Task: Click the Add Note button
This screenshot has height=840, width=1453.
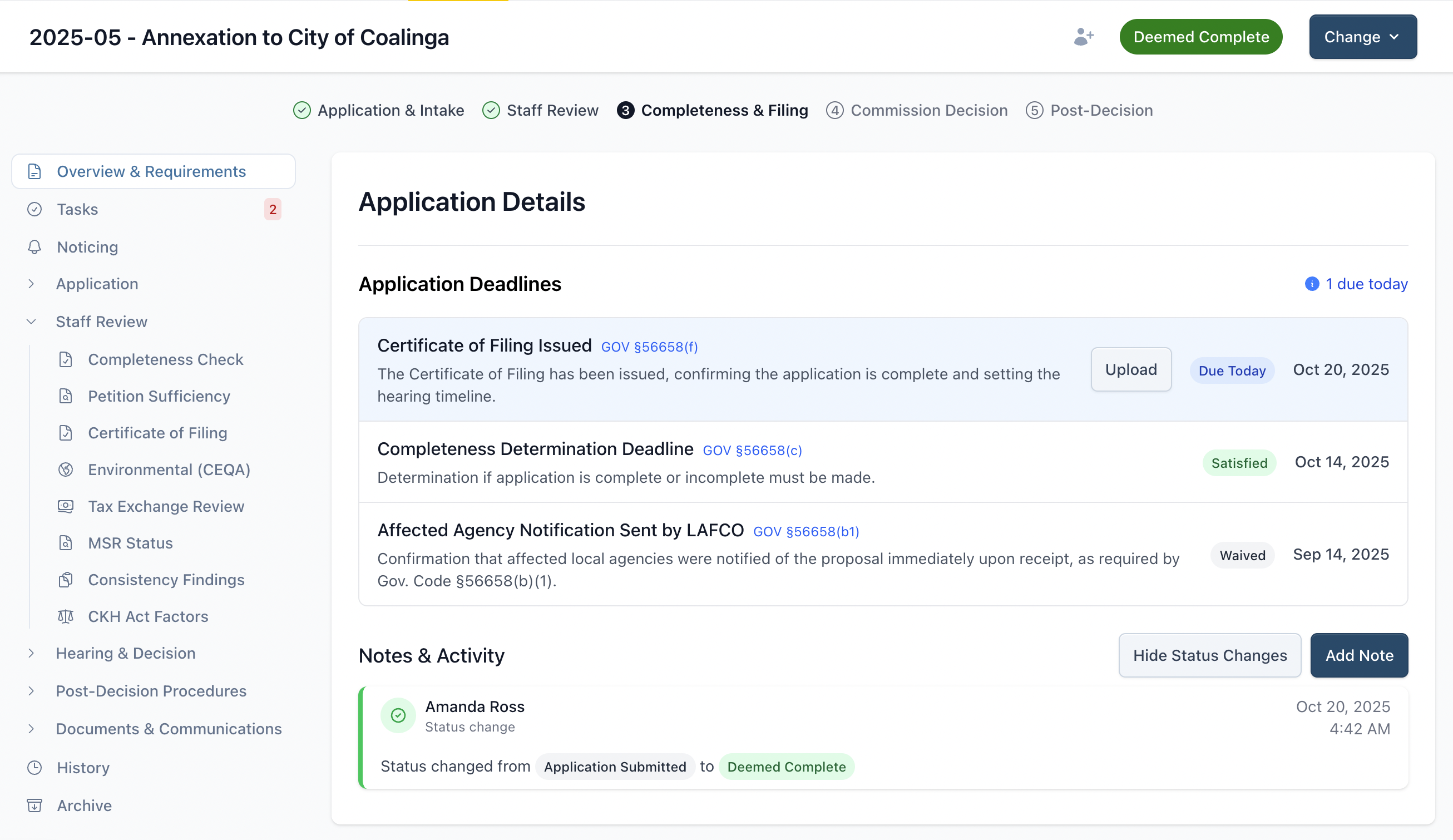Action: pos(1359,655)
